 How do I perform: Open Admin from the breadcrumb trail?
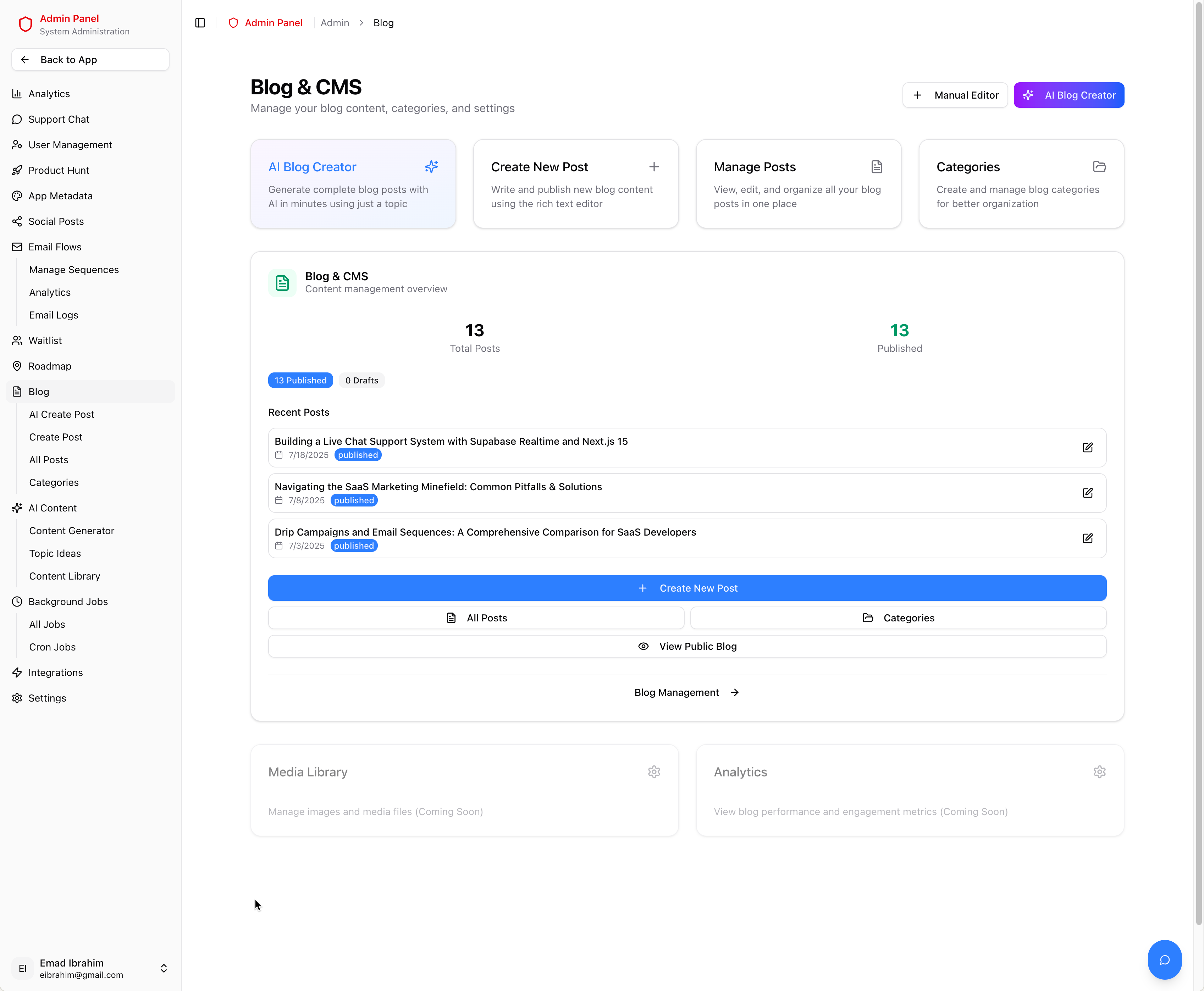(x=335, y=23)
